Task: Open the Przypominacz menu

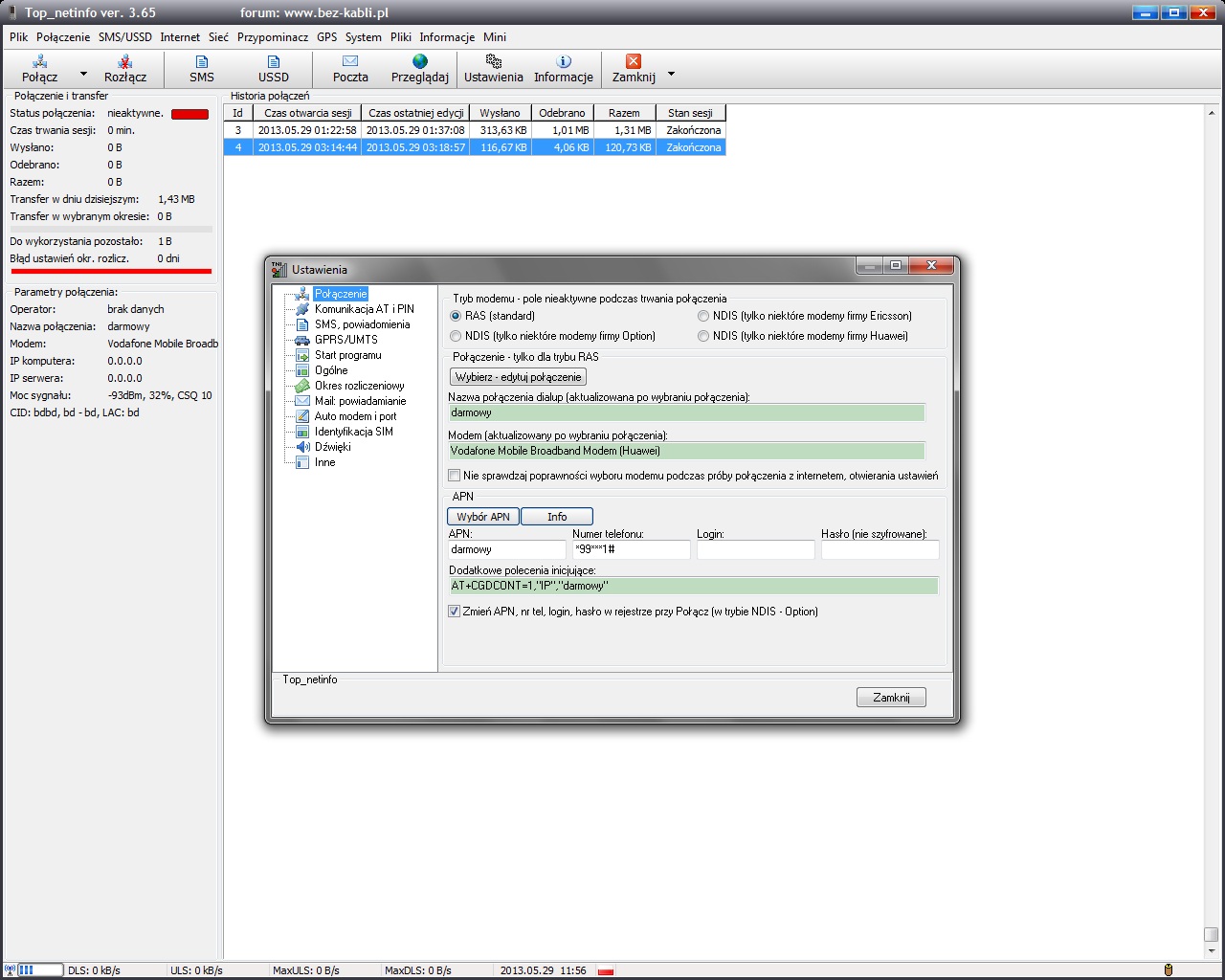Action: click(273, 37)
